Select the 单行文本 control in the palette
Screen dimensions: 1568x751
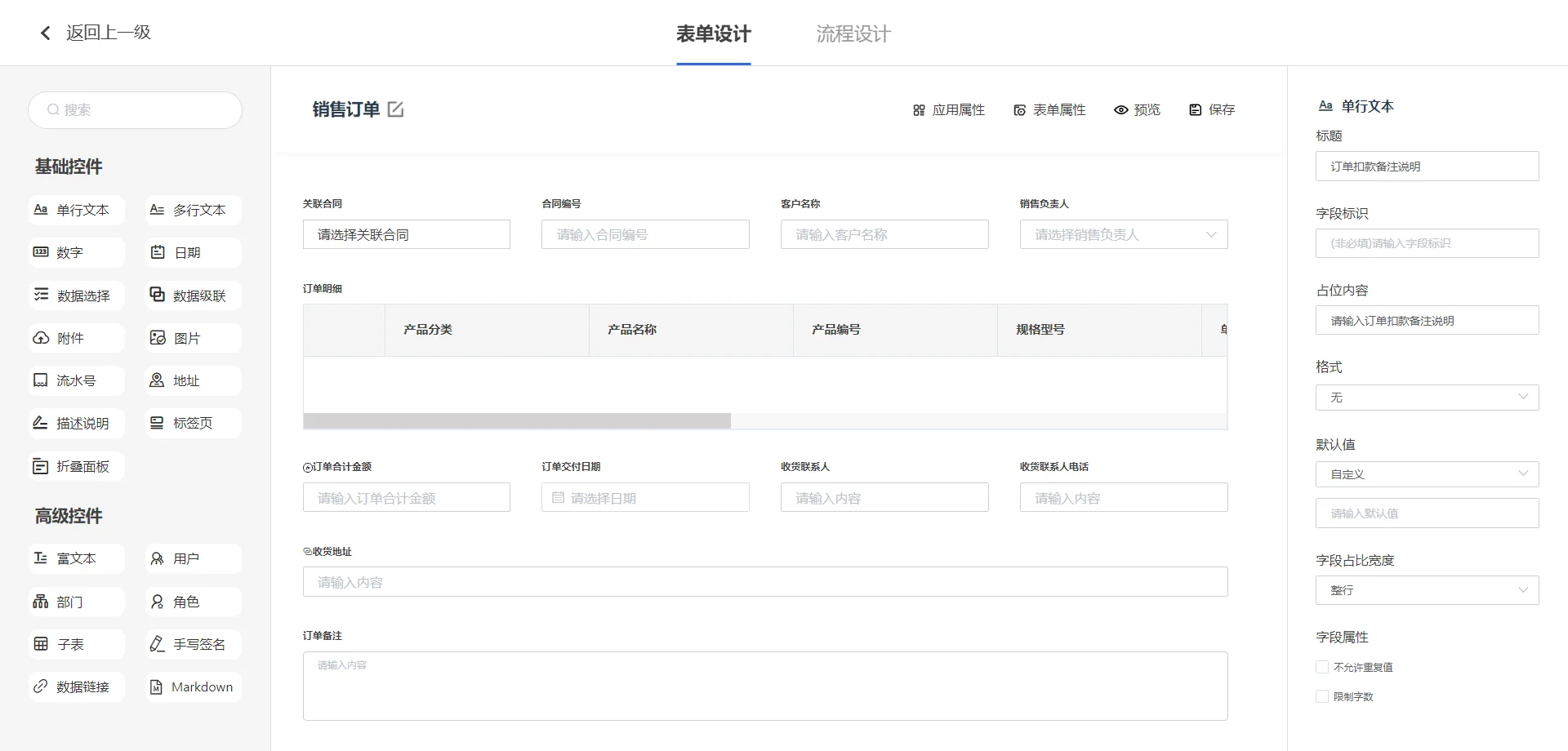77,210
